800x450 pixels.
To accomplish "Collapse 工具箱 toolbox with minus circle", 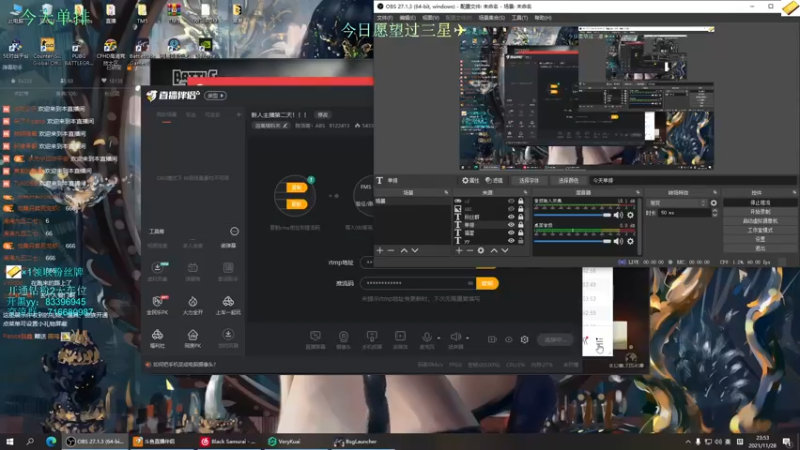I will point(234,232).
